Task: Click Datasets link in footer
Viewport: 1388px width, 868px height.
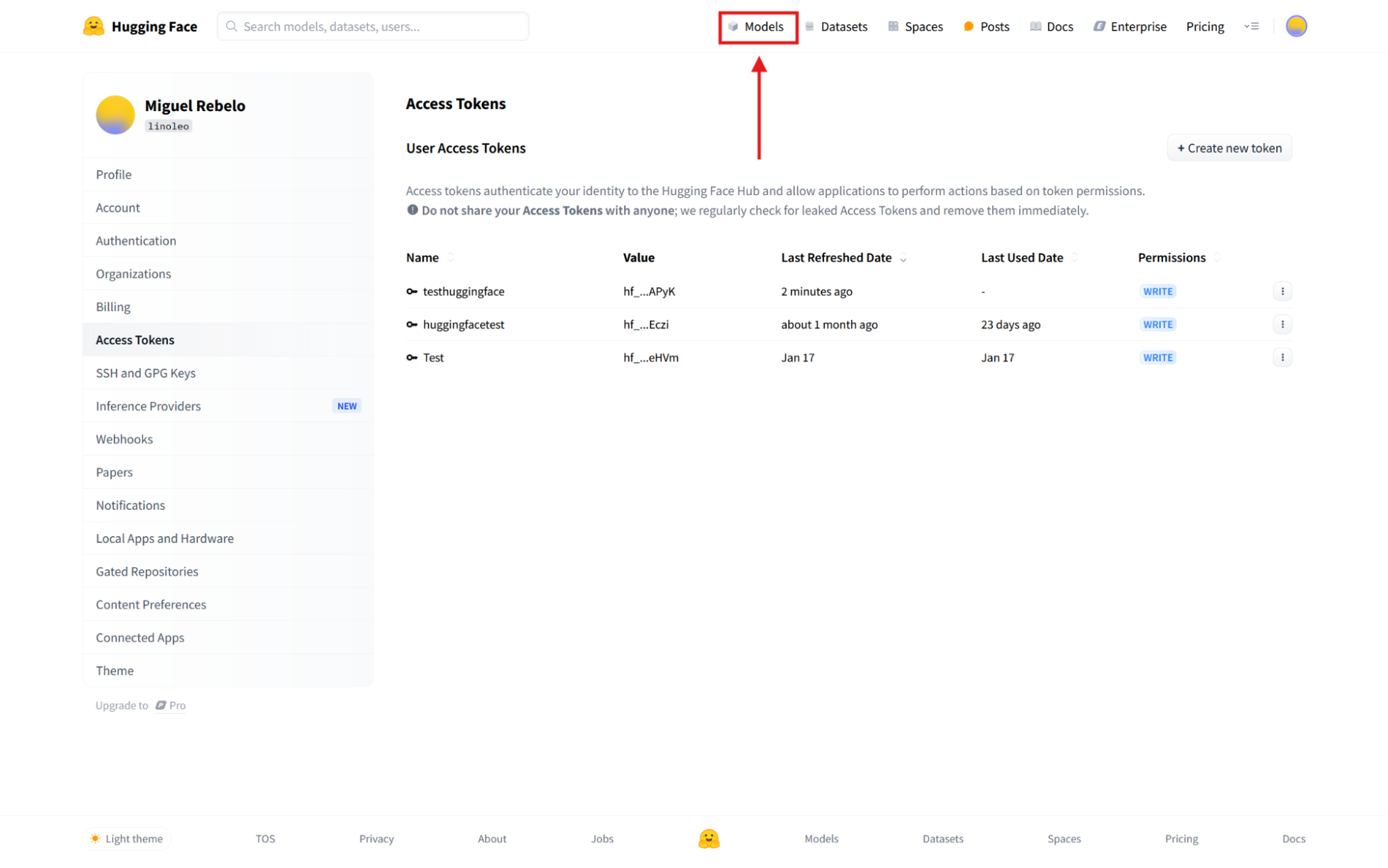Action: [x=943, y=838]
